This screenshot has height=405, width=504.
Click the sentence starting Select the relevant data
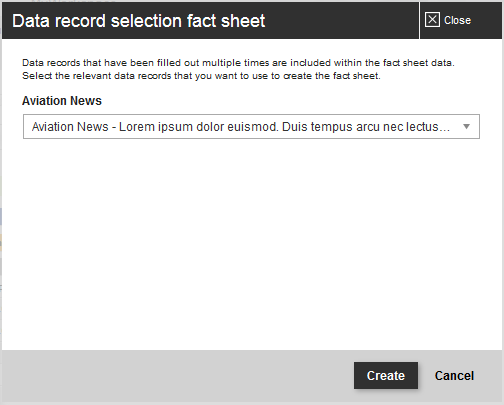(201, 76)
